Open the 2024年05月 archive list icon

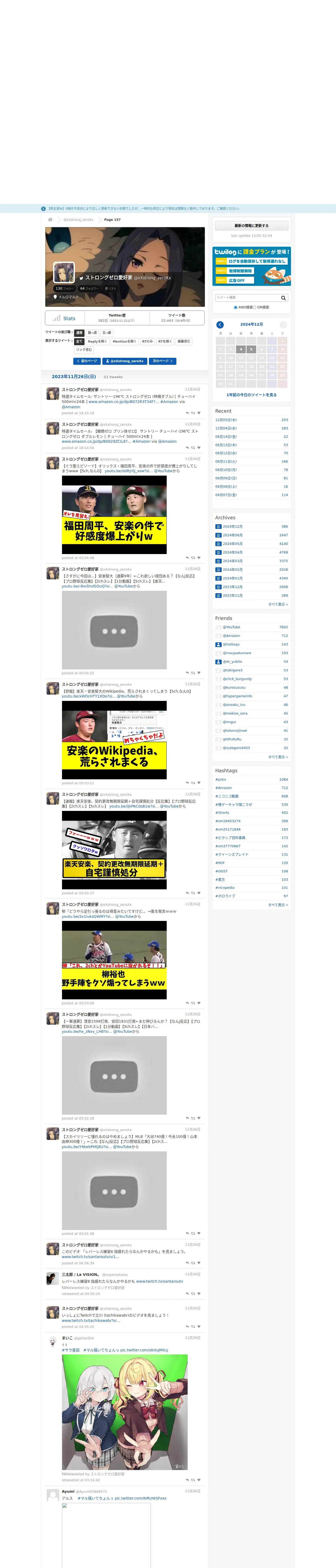[218, 544]
